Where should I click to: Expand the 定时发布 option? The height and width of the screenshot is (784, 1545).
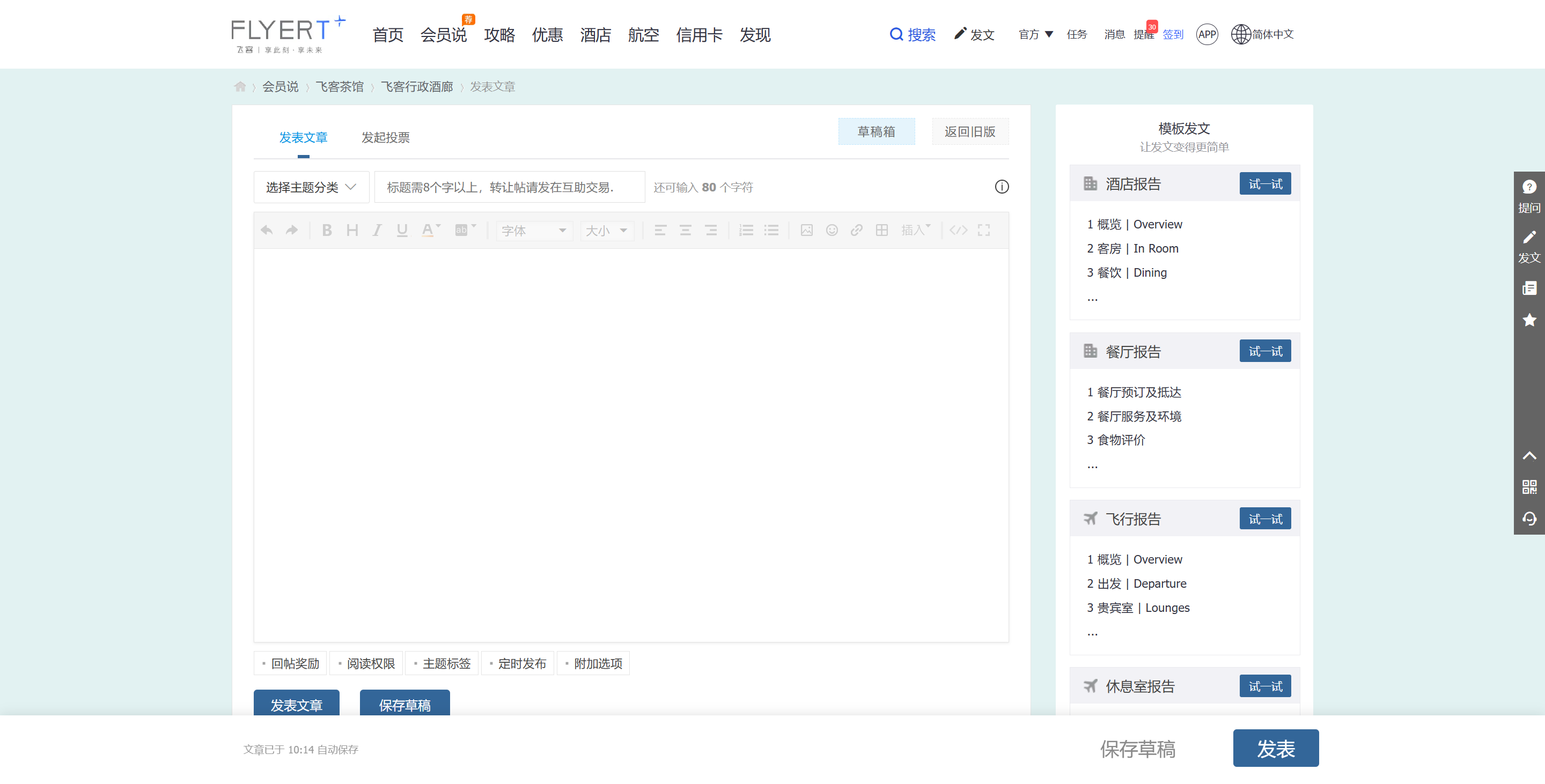(518, 663)
